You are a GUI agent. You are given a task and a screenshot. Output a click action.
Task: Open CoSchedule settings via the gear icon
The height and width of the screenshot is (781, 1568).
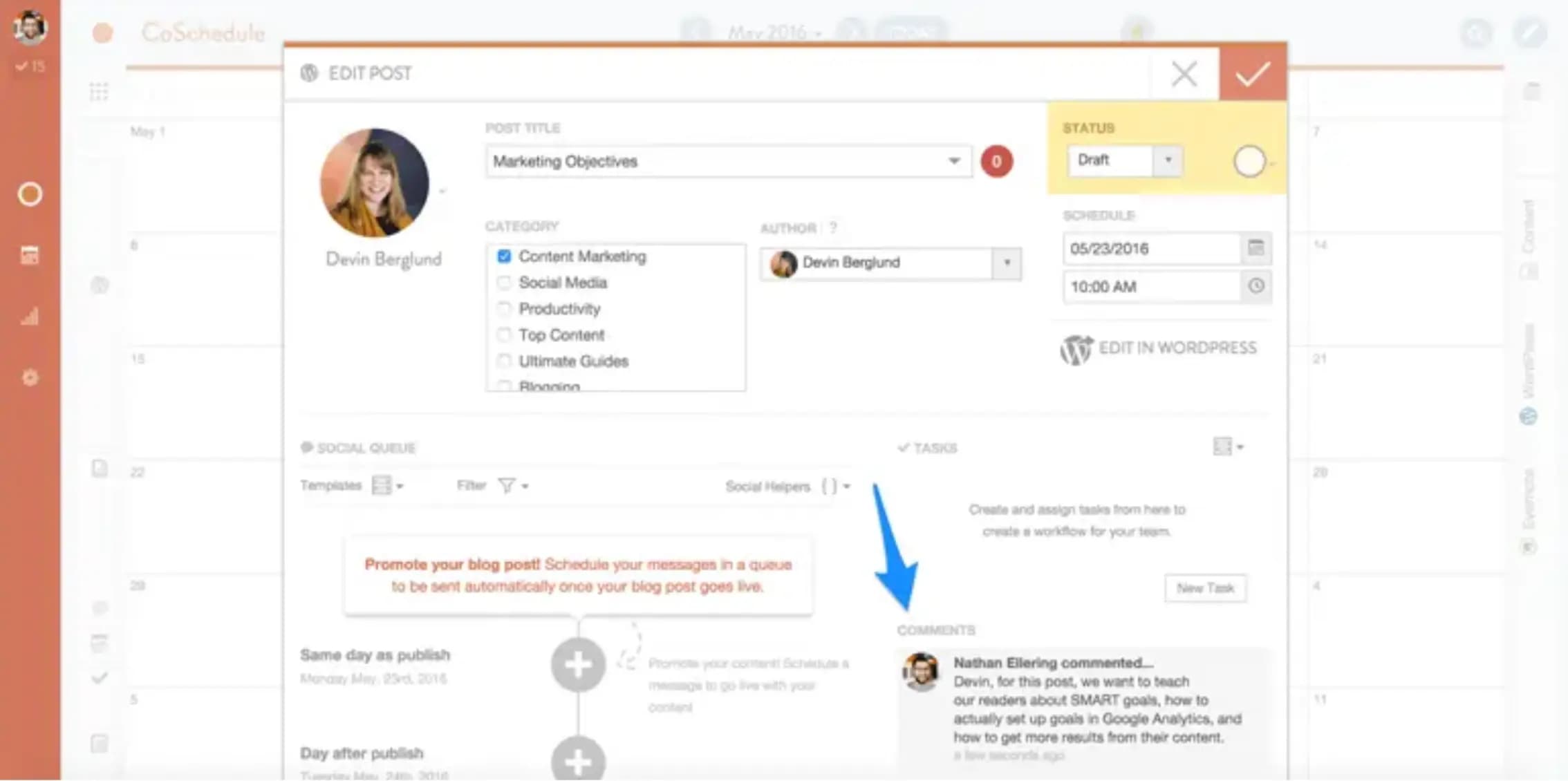pos(30,377)
